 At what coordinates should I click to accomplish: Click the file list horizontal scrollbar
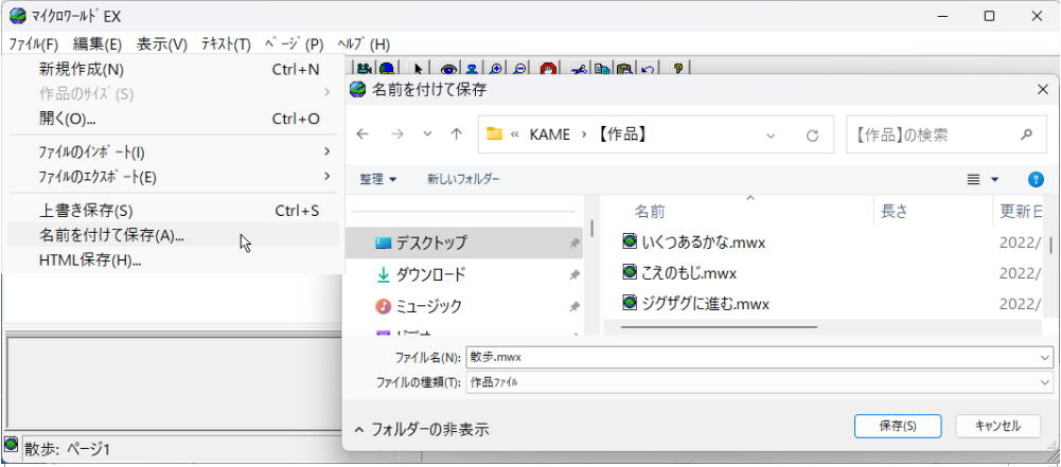tap(719, 327)
